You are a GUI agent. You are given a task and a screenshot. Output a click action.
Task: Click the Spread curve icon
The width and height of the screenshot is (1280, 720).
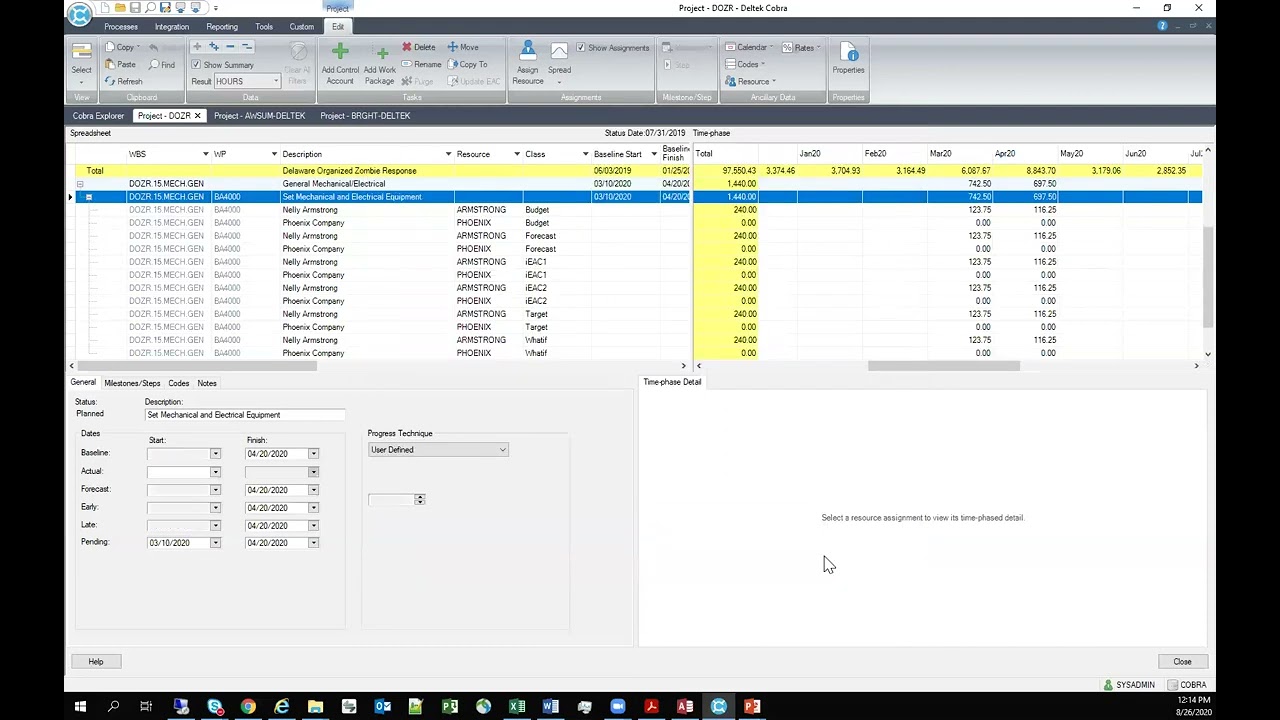click(559, 52)
